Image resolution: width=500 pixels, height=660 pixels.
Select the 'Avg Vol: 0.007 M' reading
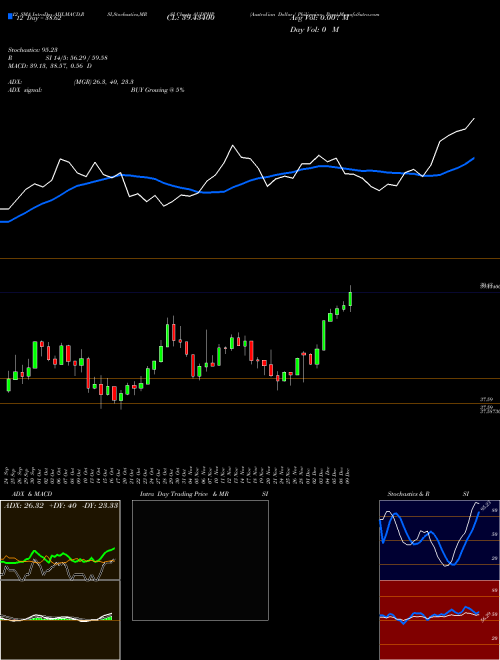(319, 18)
